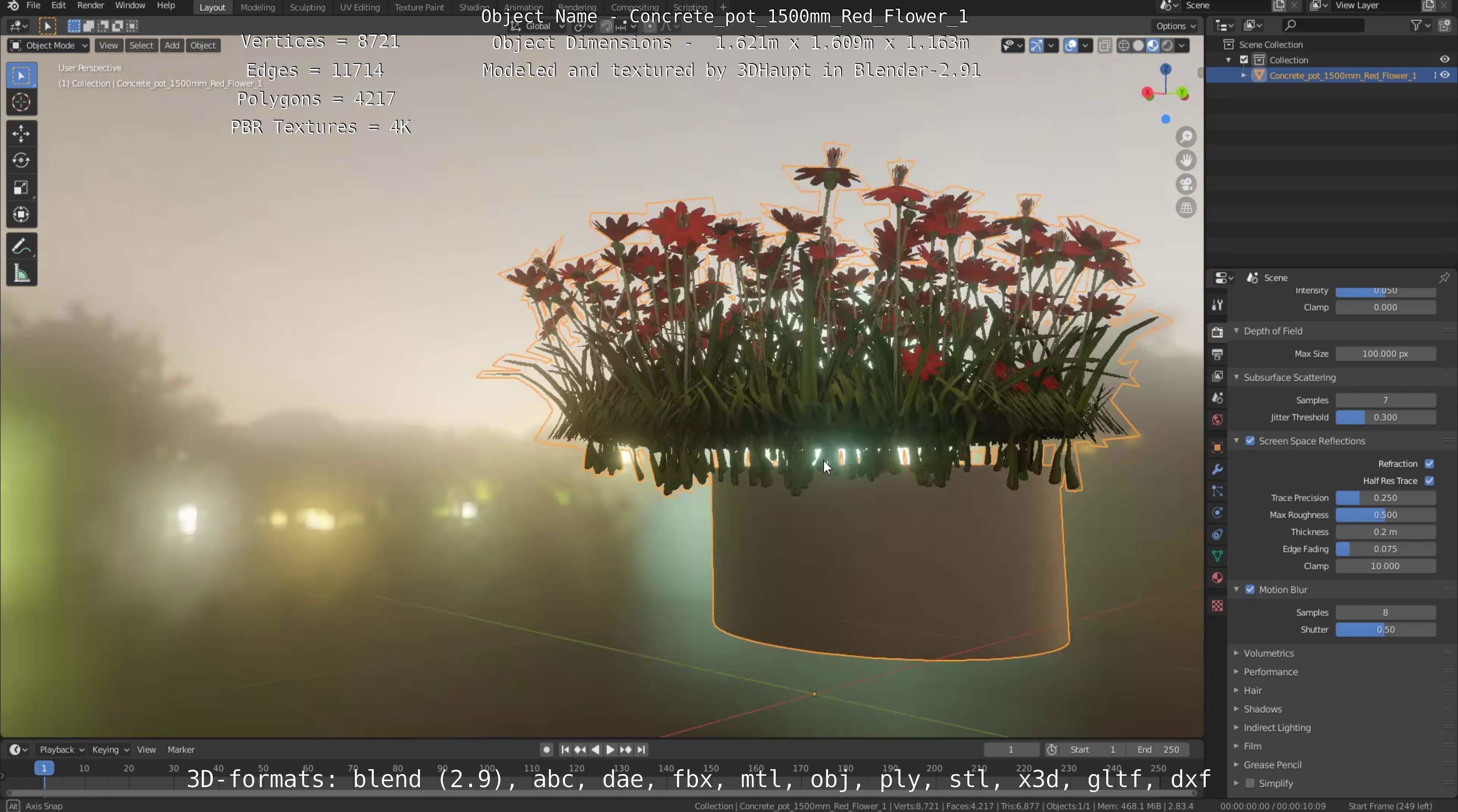Screen dimensions: 1458x812
Task: Switch to the UV Editing workspace tab
Action: 360,7
